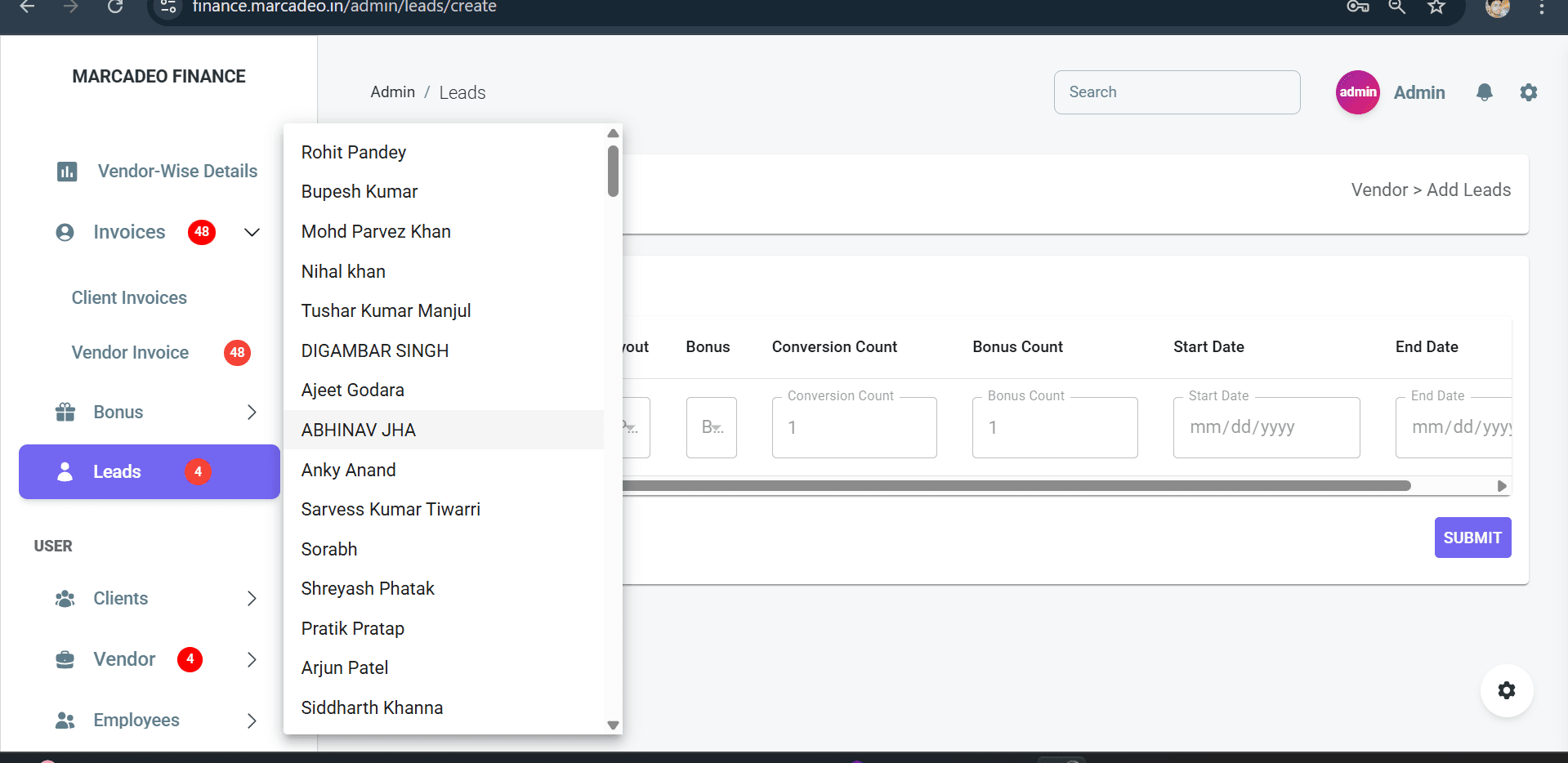
Task: Open settings via the top-right gear icon
Action: pos(1529,92)
